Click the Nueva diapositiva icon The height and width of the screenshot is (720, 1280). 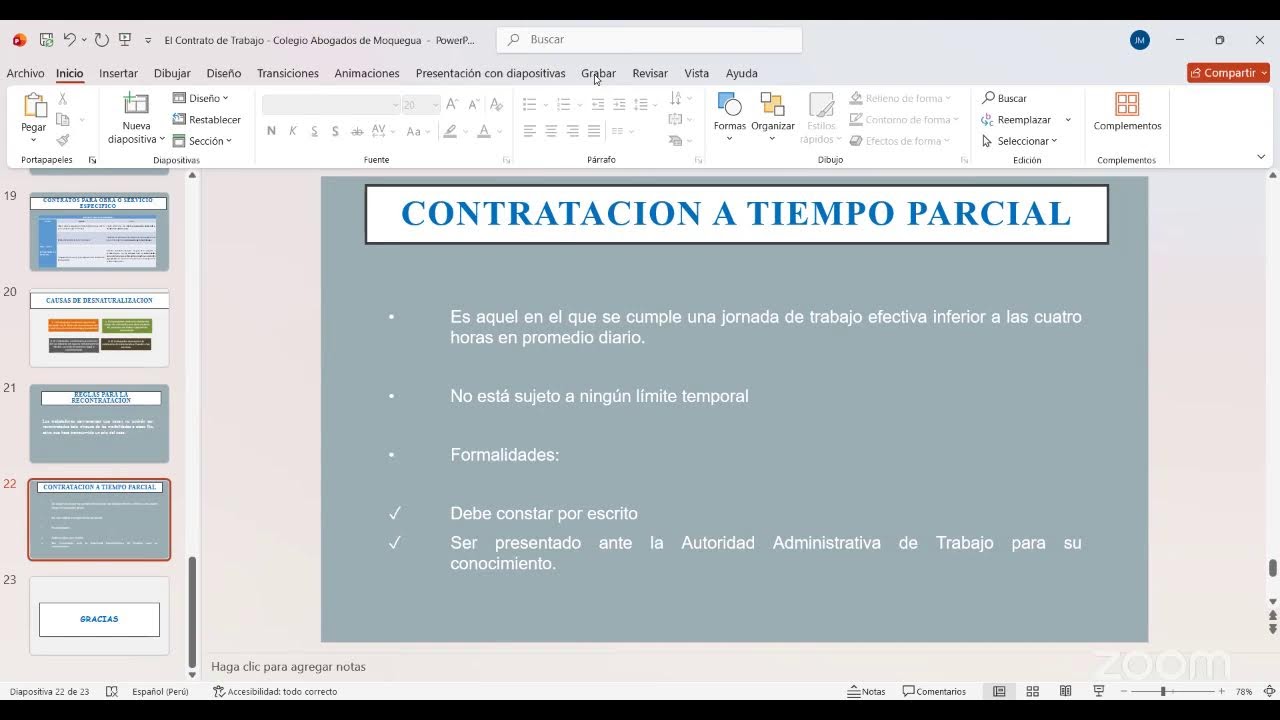coord(136,104)
